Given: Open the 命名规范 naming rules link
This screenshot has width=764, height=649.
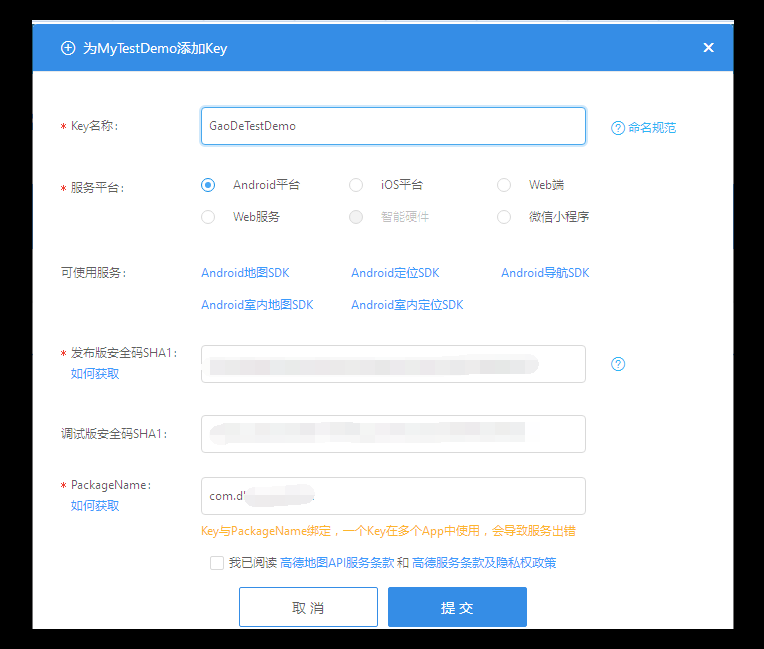Looking at the screenshot, I should [x=652, y=128].
